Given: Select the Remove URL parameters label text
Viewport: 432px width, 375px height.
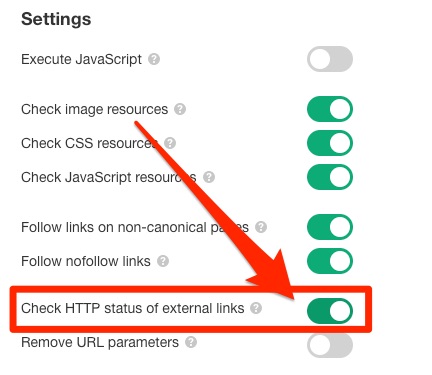Looking at the screenshot, I should tap(100, 342).
